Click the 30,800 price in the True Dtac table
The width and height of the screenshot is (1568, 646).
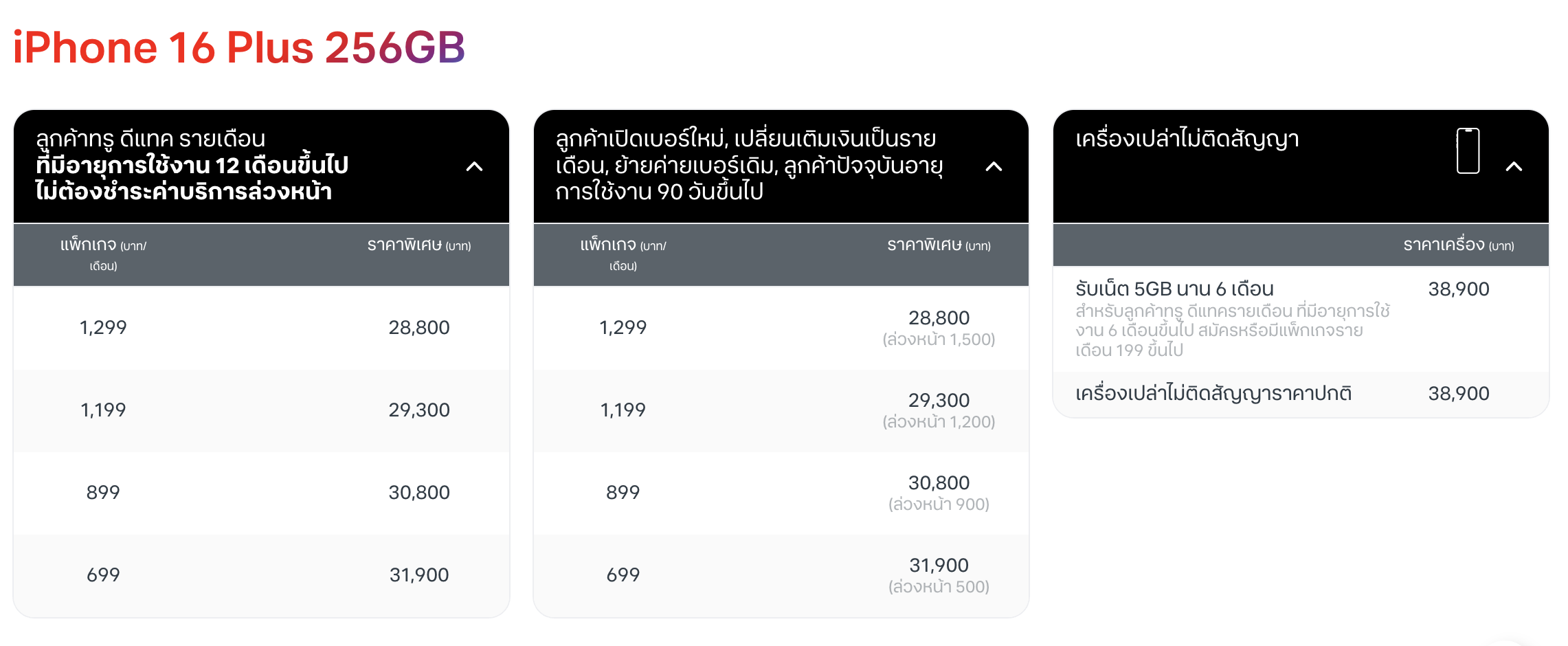pos(418,493)
